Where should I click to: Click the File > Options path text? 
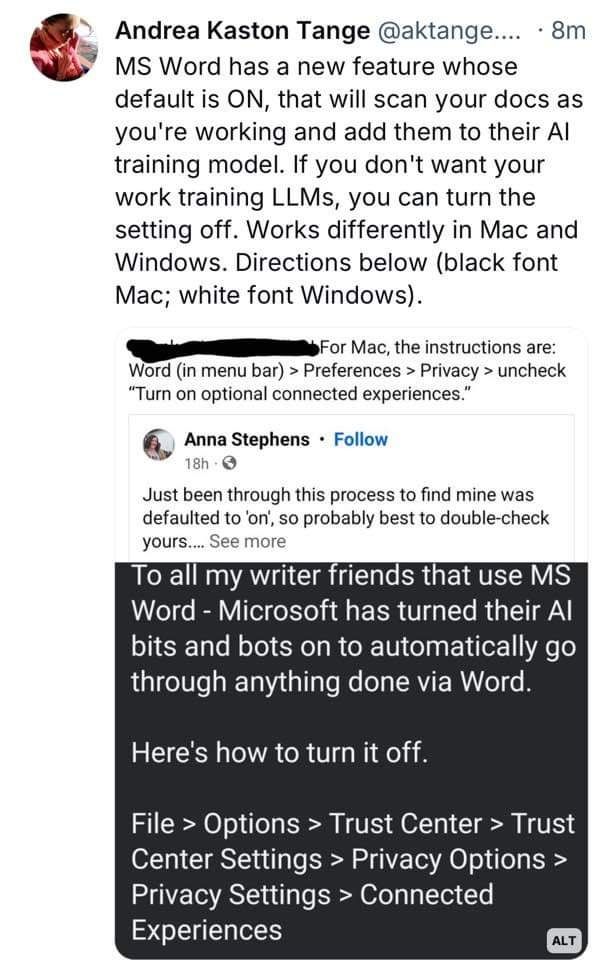click(x=353, y=876)
